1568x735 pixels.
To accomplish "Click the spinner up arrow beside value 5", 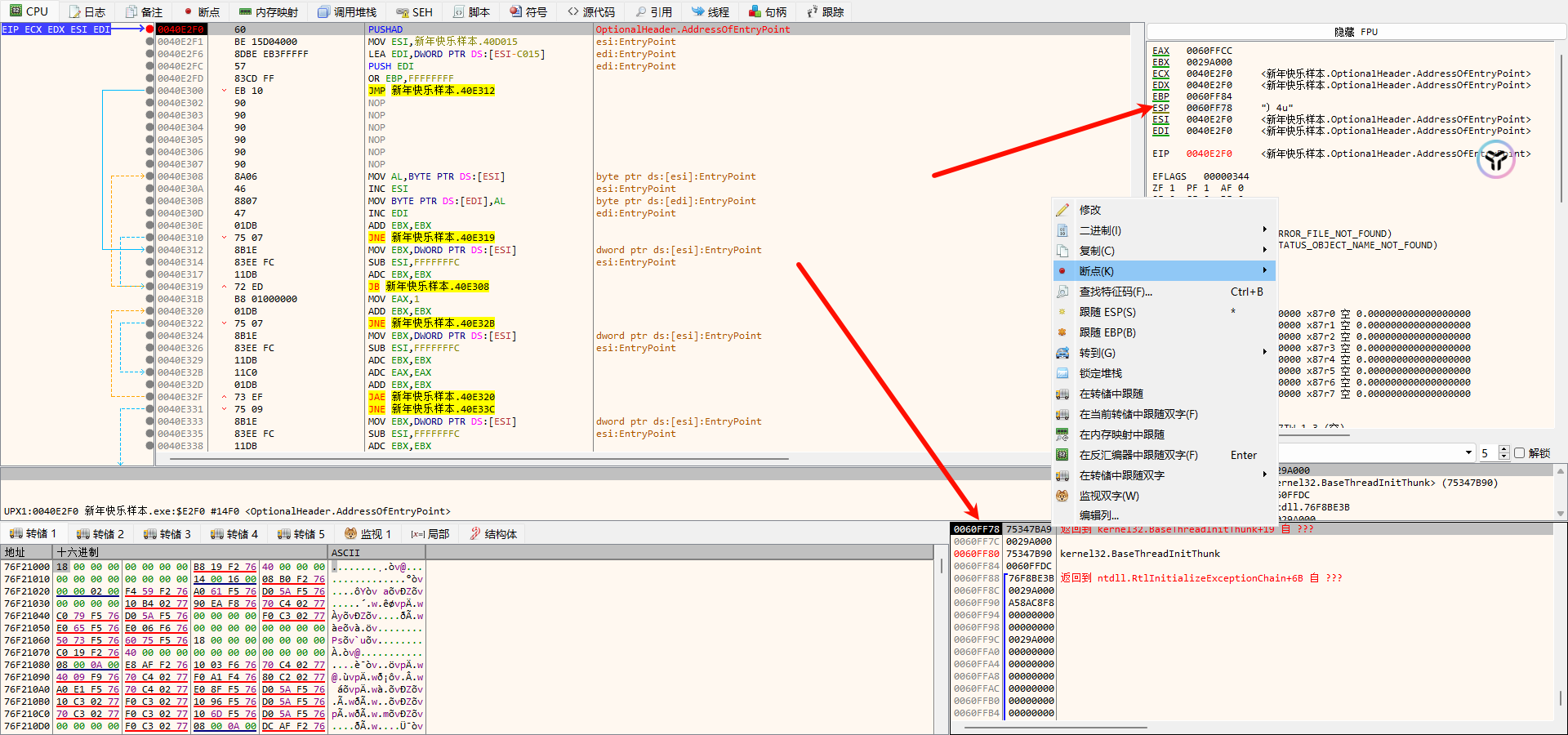I will pos(1504,449).
